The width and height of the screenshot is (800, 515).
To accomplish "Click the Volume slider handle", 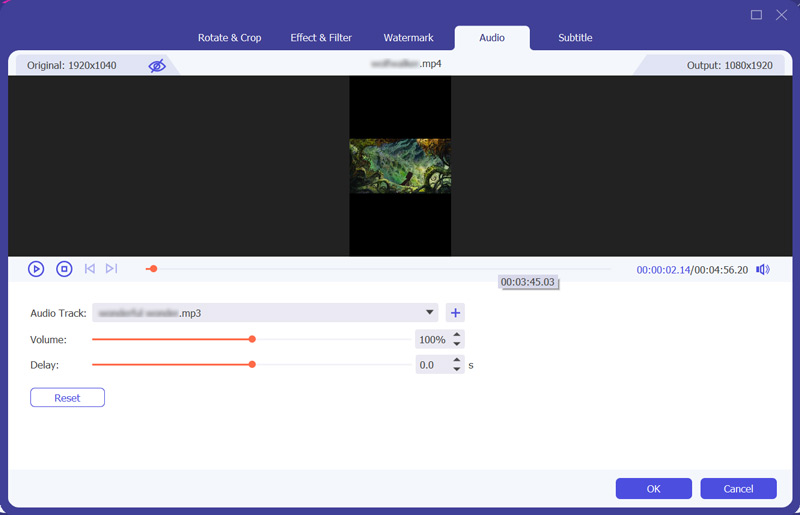I will click(x=252, y=339).
